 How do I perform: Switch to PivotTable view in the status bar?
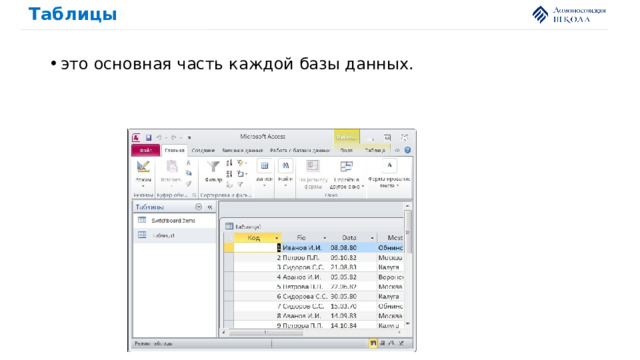(x=383, y=344)
